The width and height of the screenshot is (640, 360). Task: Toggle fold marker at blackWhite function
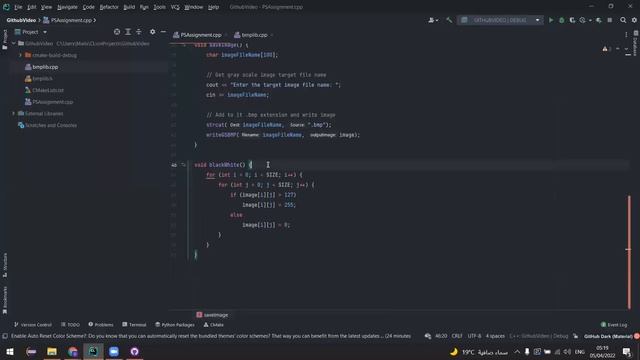pos(184,165)
